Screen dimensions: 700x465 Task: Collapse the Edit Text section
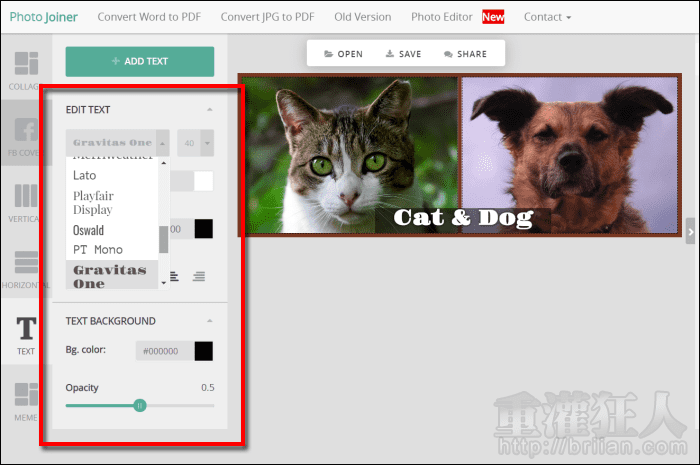[209, 109]
